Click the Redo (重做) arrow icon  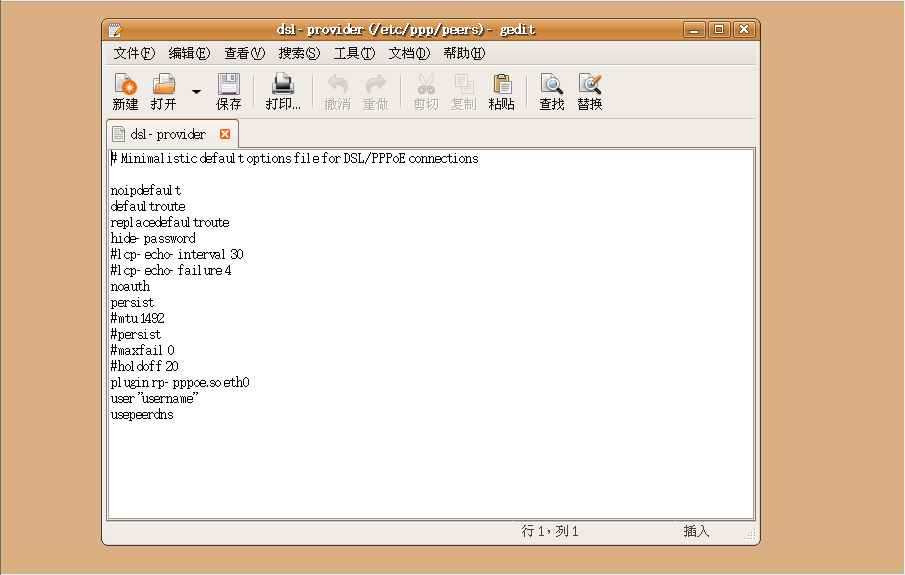point(375,84)
